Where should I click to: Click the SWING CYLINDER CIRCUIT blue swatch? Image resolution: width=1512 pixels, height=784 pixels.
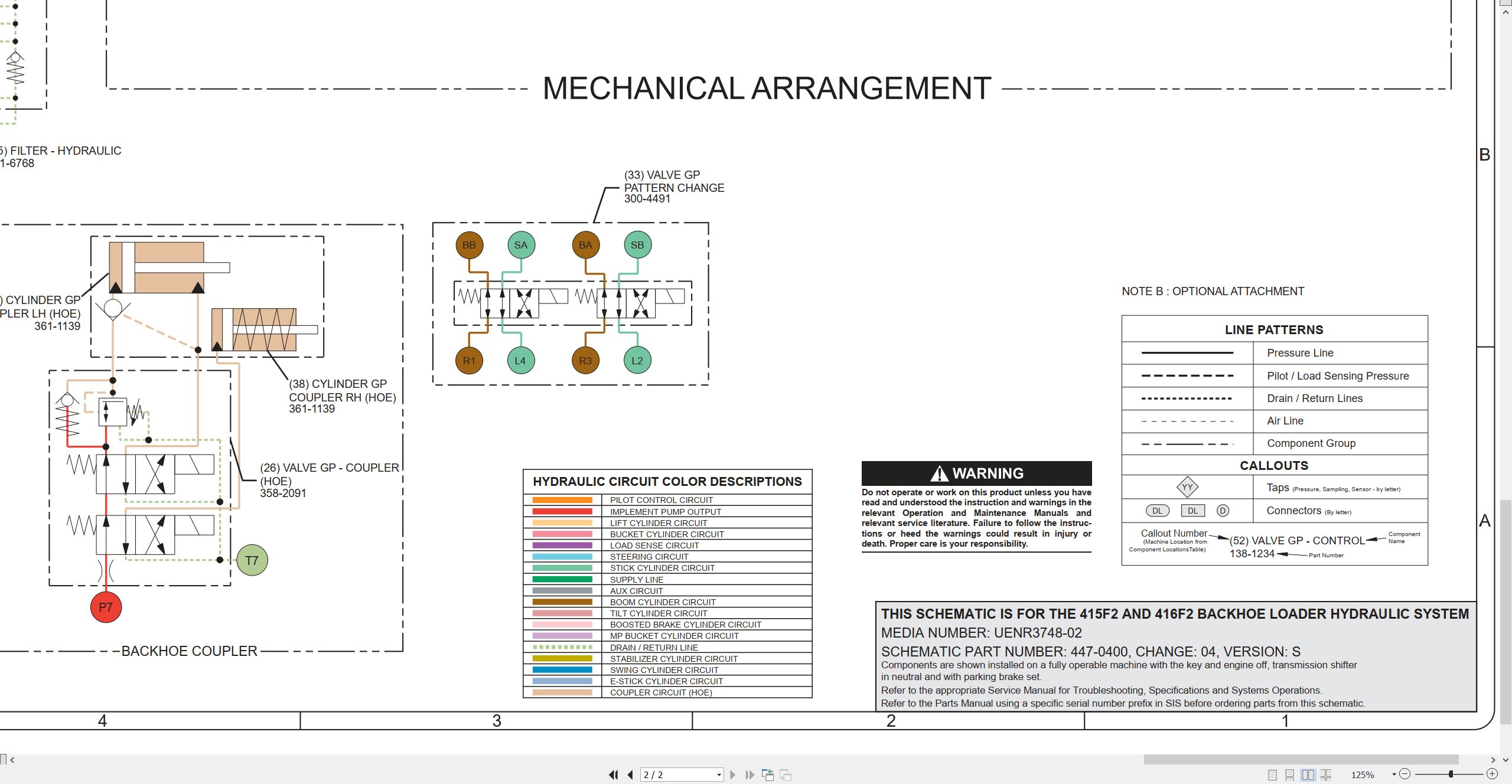(x=562, y=669)
